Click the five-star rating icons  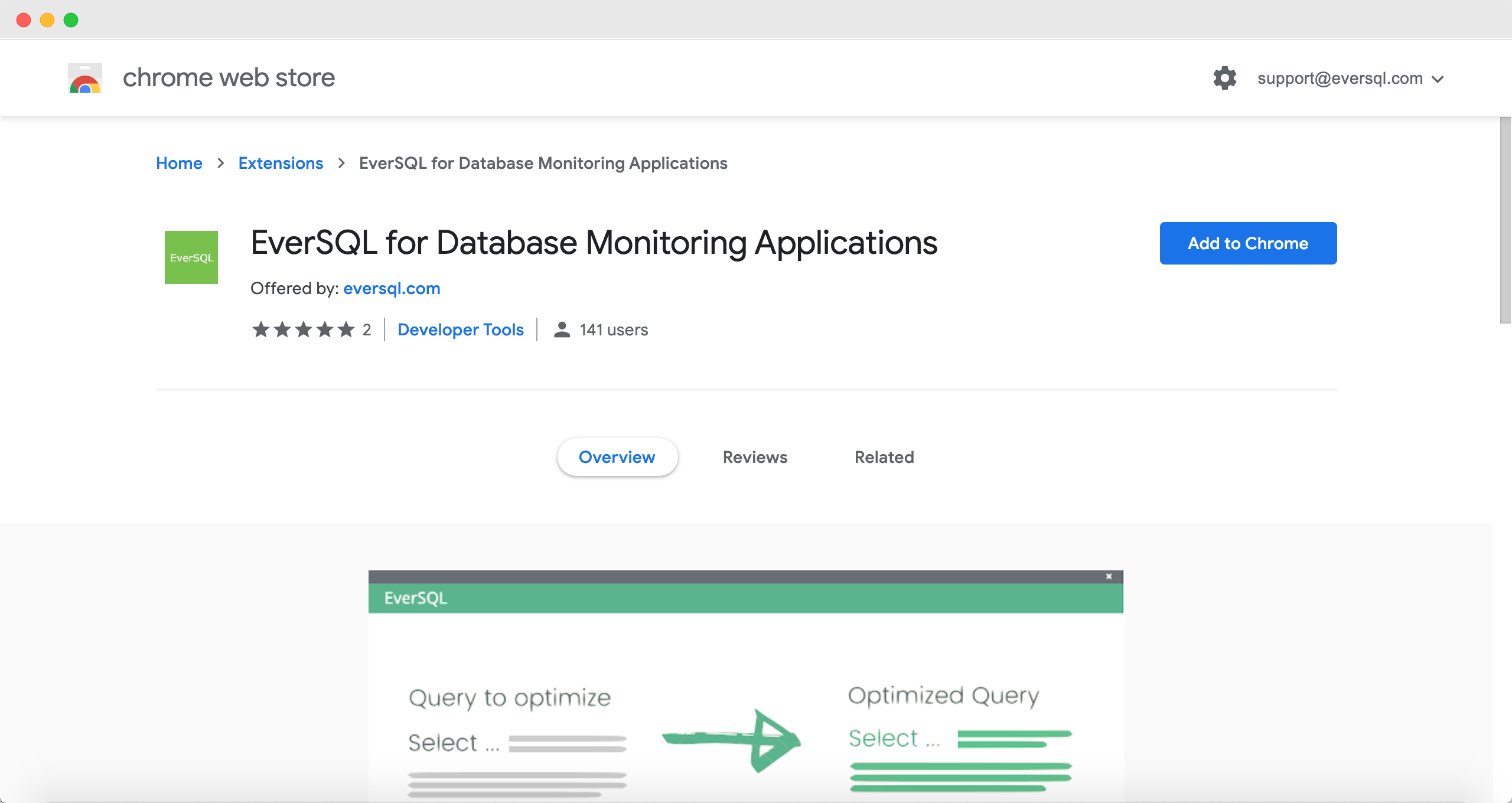tap(303, 329)
